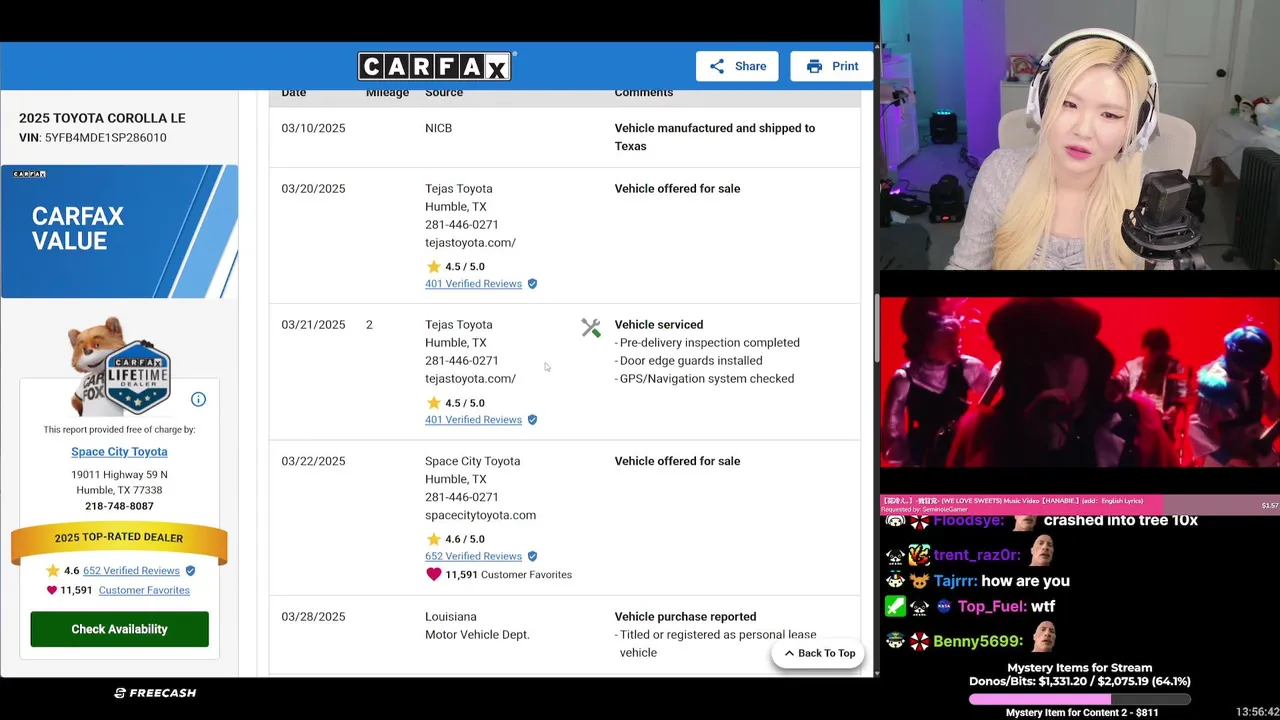Click Door edge guards installed text
Screen dimensions: 1280x720
pos(691,361)
